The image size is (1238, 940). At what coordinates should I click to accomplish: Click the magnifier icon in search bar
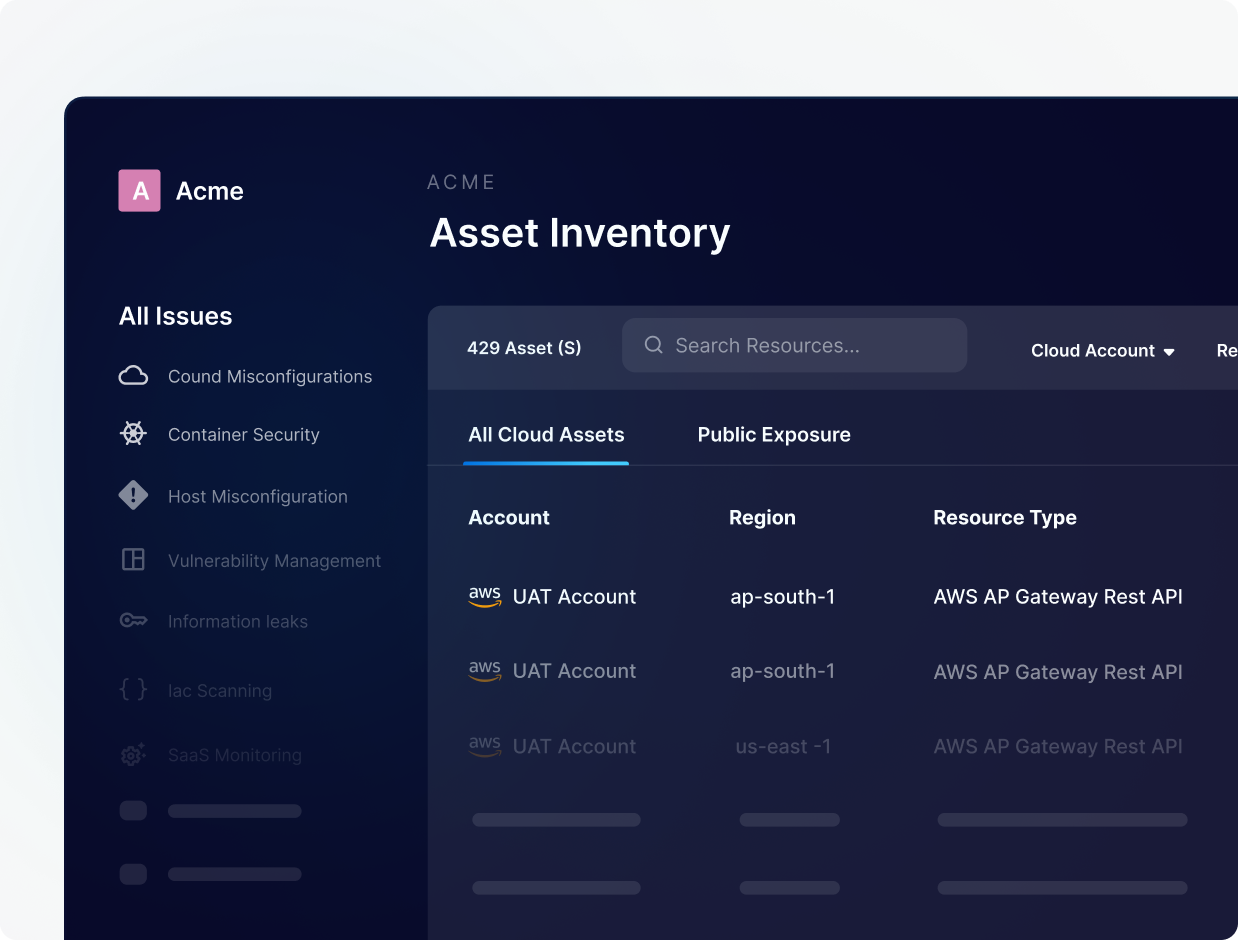653,345
